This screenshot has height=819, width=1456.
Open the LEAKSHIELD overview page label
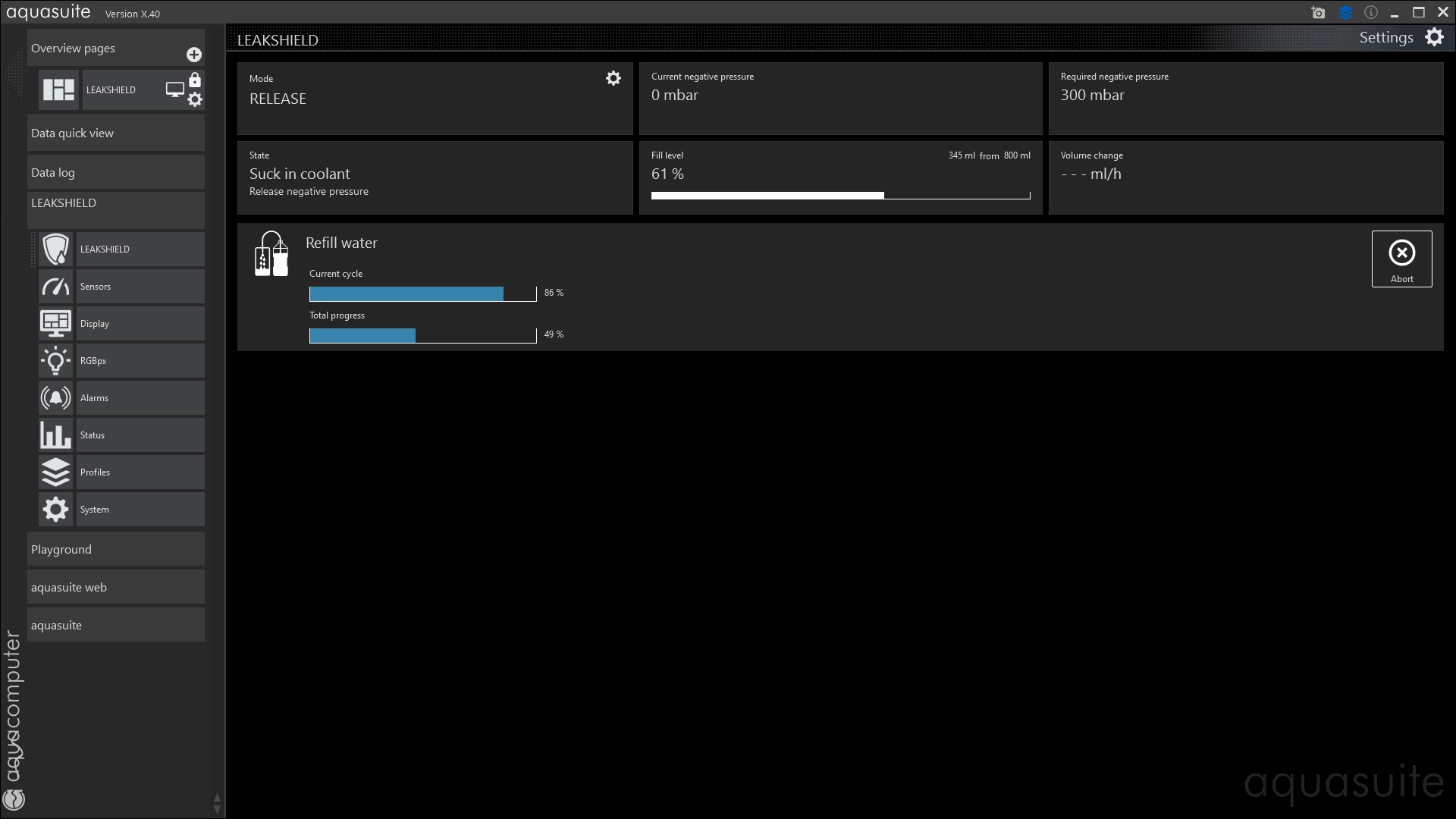coord(111,90)
